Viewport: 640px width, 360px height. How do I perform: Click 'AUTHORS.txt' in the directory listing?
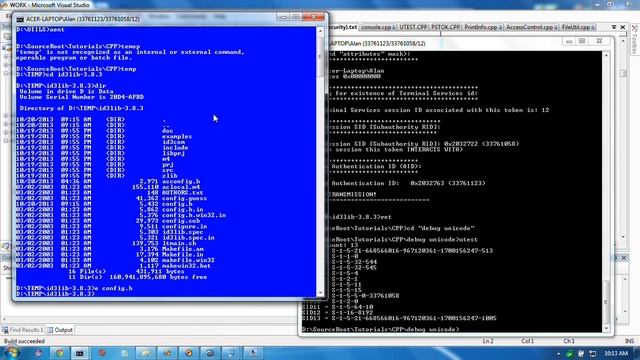pos(182,193)
